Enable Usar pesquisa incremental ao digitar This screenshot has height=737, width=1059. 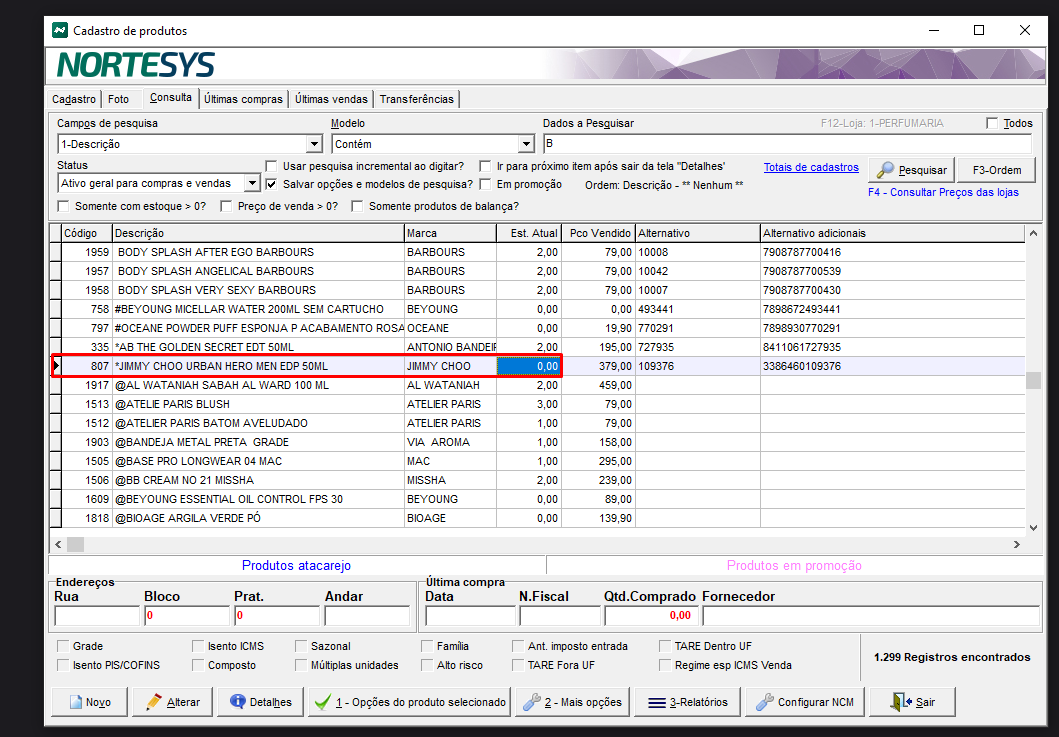coord(271,166)
